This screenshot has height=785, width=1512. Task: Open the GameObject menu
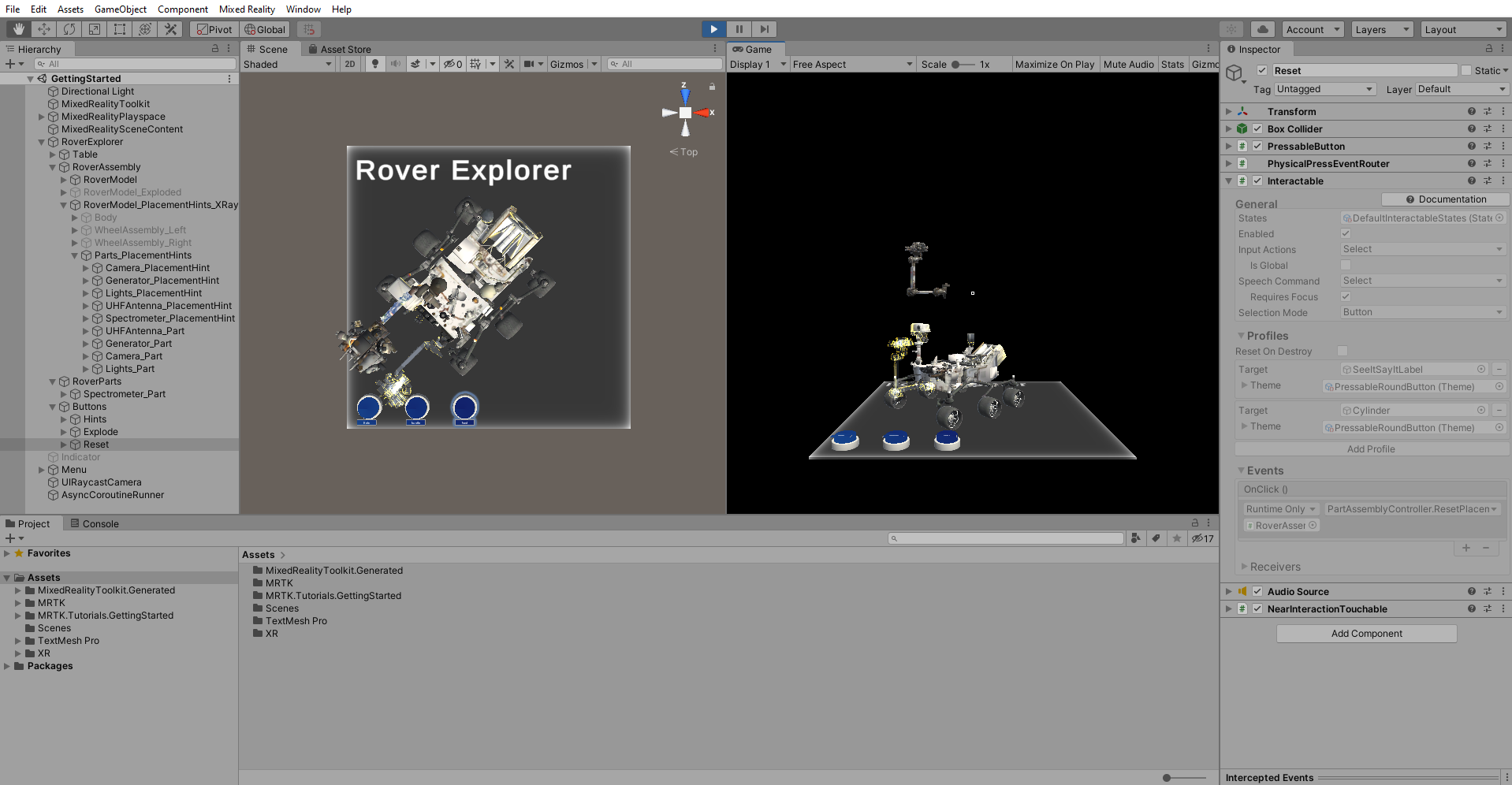tap(120, 9)
